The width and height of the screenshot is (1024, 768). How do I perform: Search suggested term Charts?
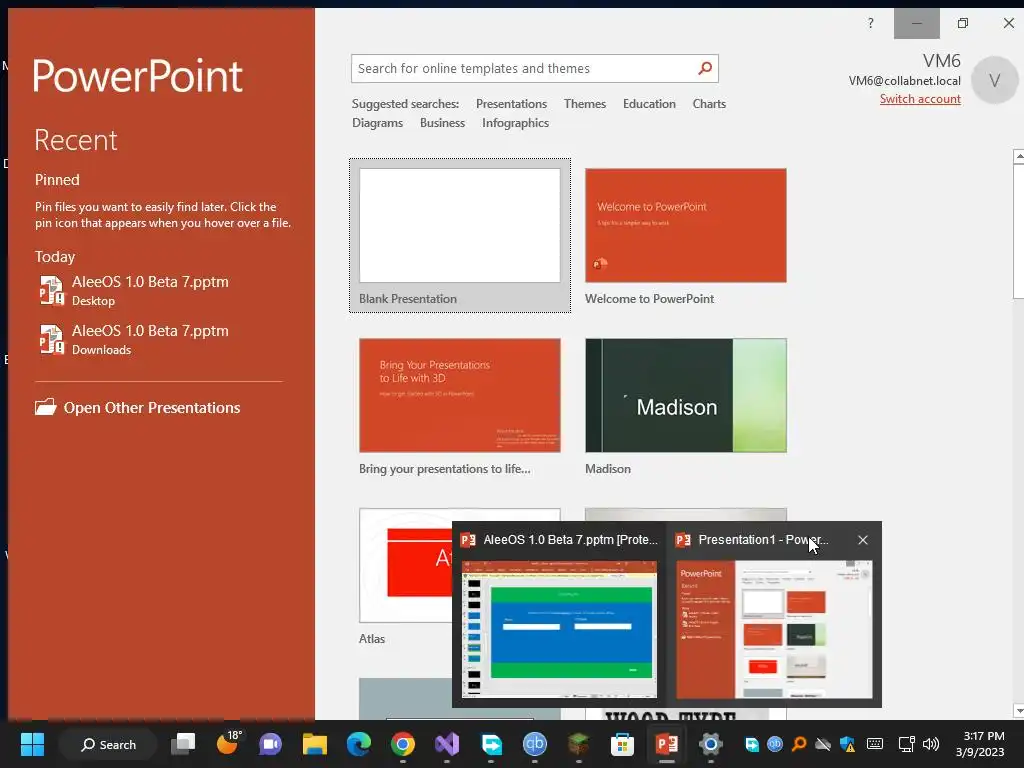[709, 104]
